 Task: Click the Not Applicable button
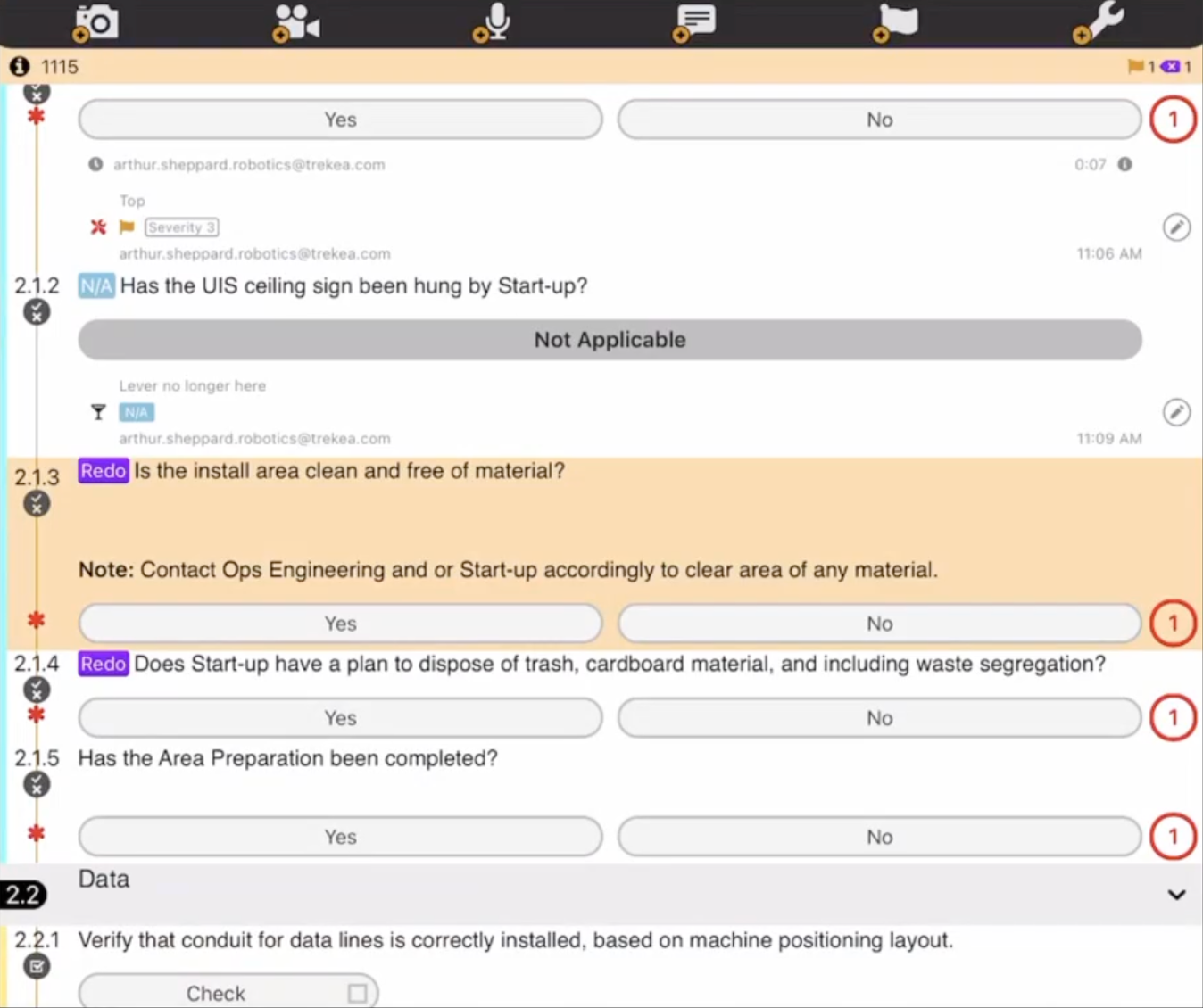[x=610, y=340]
